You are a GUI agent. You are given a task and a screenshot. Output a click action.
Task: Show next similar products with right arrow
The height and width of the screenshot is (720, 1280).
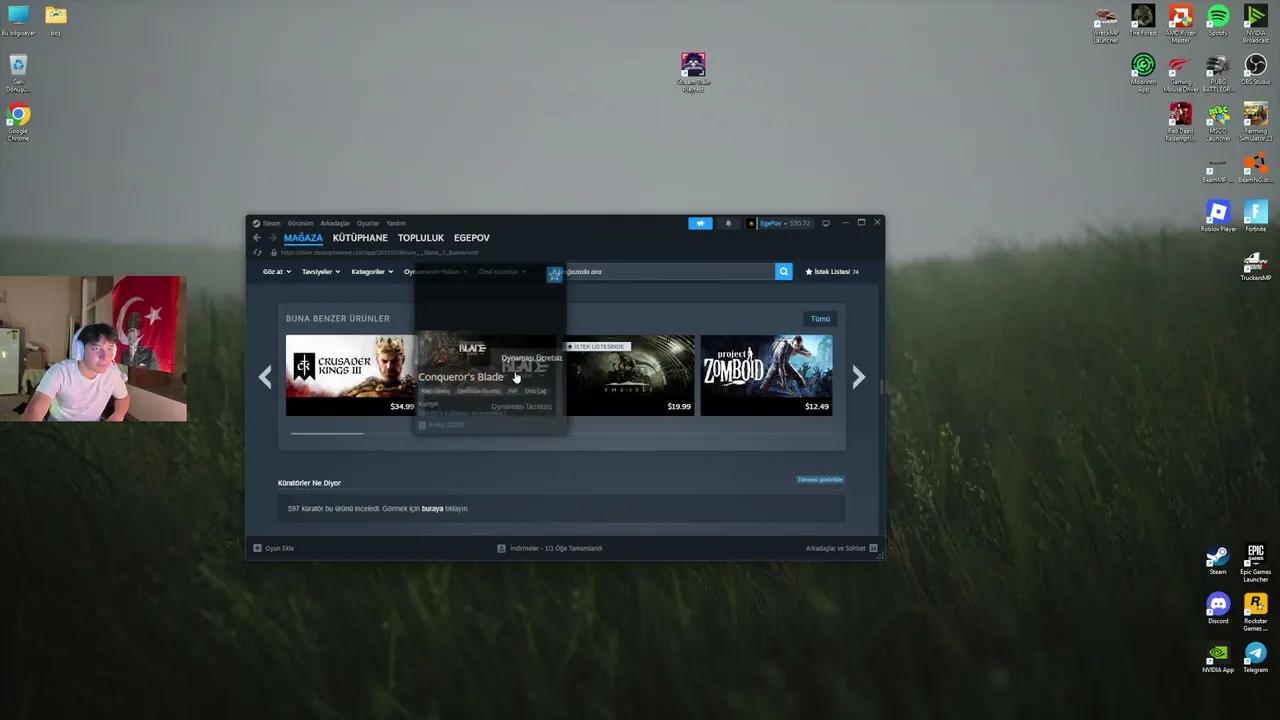[858, 376]
